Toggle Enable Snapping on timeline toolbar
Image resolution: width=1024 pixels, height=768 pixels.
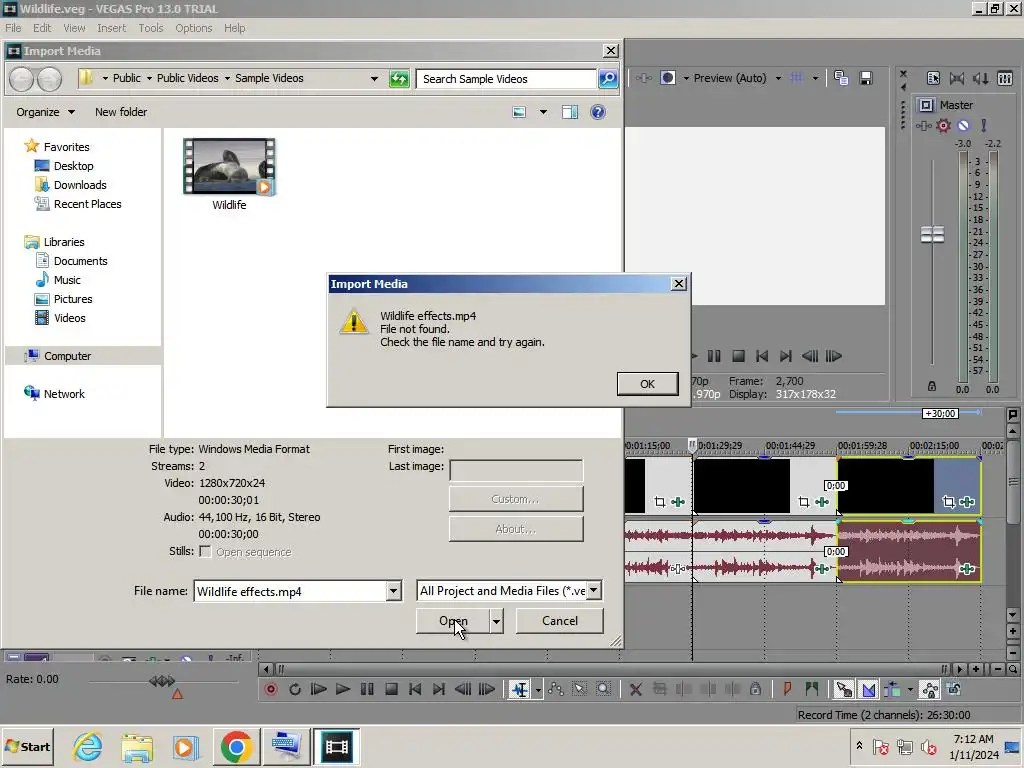click(844, 689)
